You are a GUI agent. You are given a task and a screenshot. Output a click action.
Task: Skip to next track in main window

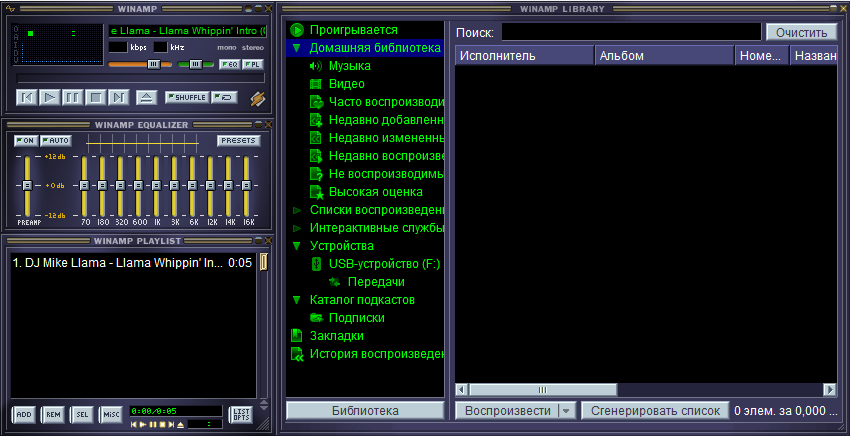coord(118,98)
